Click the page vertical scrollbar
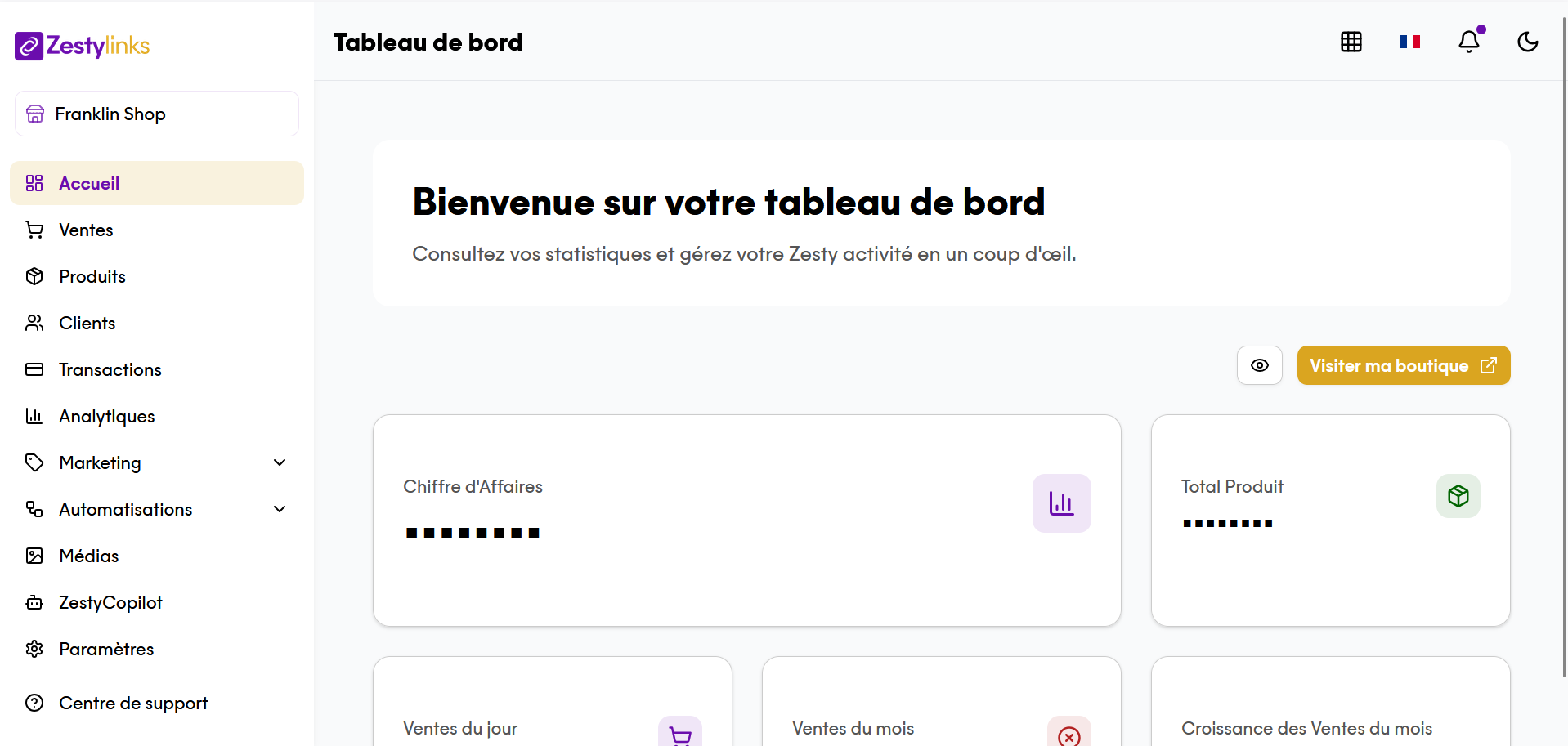The image size is (1568, 746). (x=1564, y=343)
